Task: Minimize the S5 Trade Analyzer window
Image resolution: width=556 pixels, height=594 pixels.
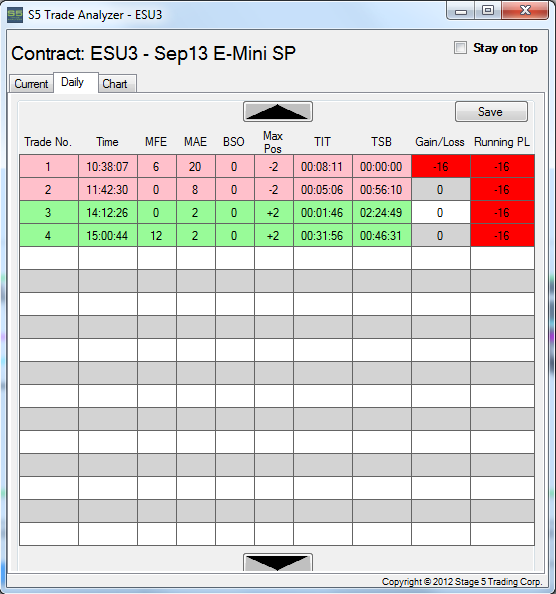Action: tap(461, 11)
